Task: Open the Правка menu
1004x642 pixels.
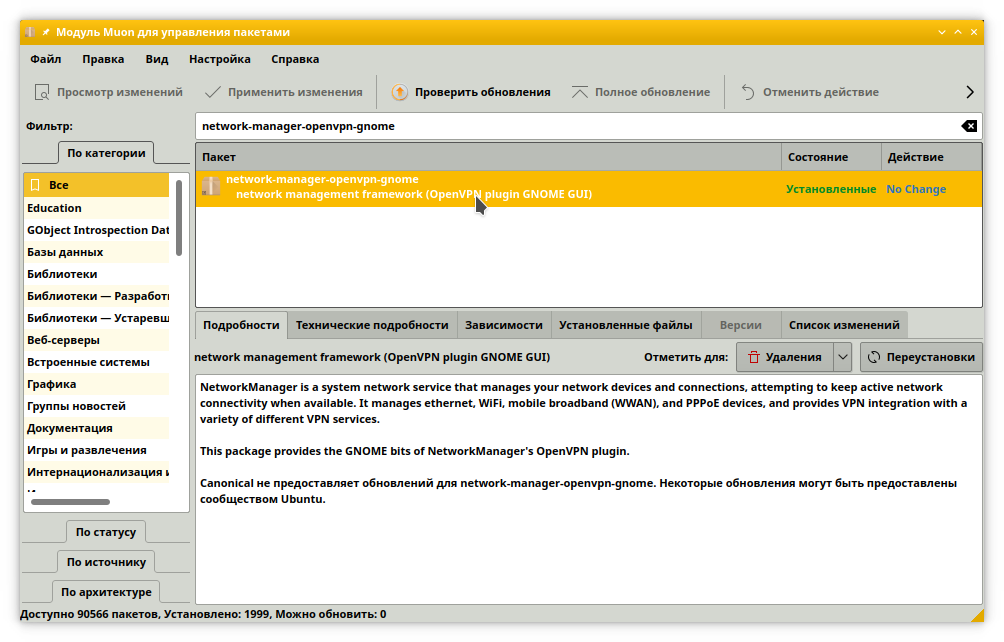Action: 103,59
